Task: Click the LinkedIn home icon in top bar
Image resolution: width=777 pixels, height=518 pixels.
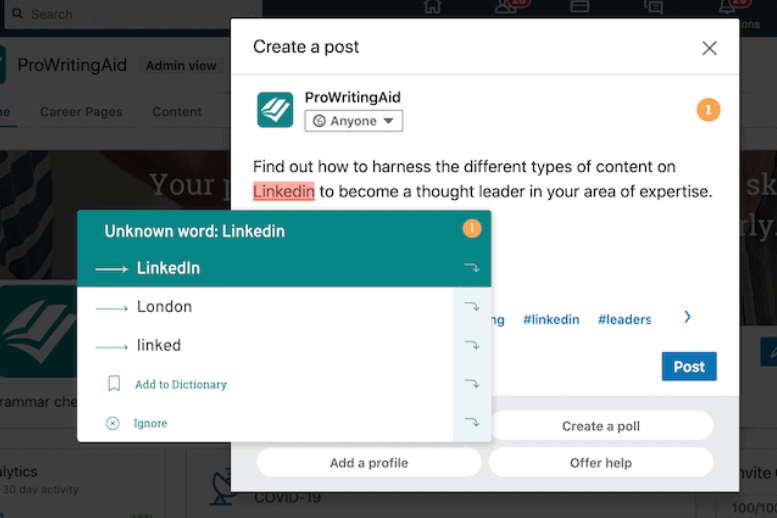Action: (x=432, y=6)
